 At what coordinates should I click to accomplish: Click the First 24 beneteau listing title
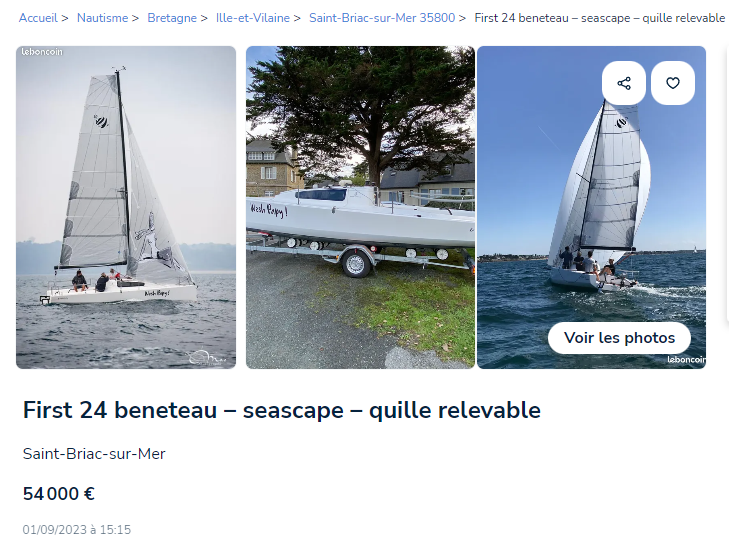pos(282,410)
